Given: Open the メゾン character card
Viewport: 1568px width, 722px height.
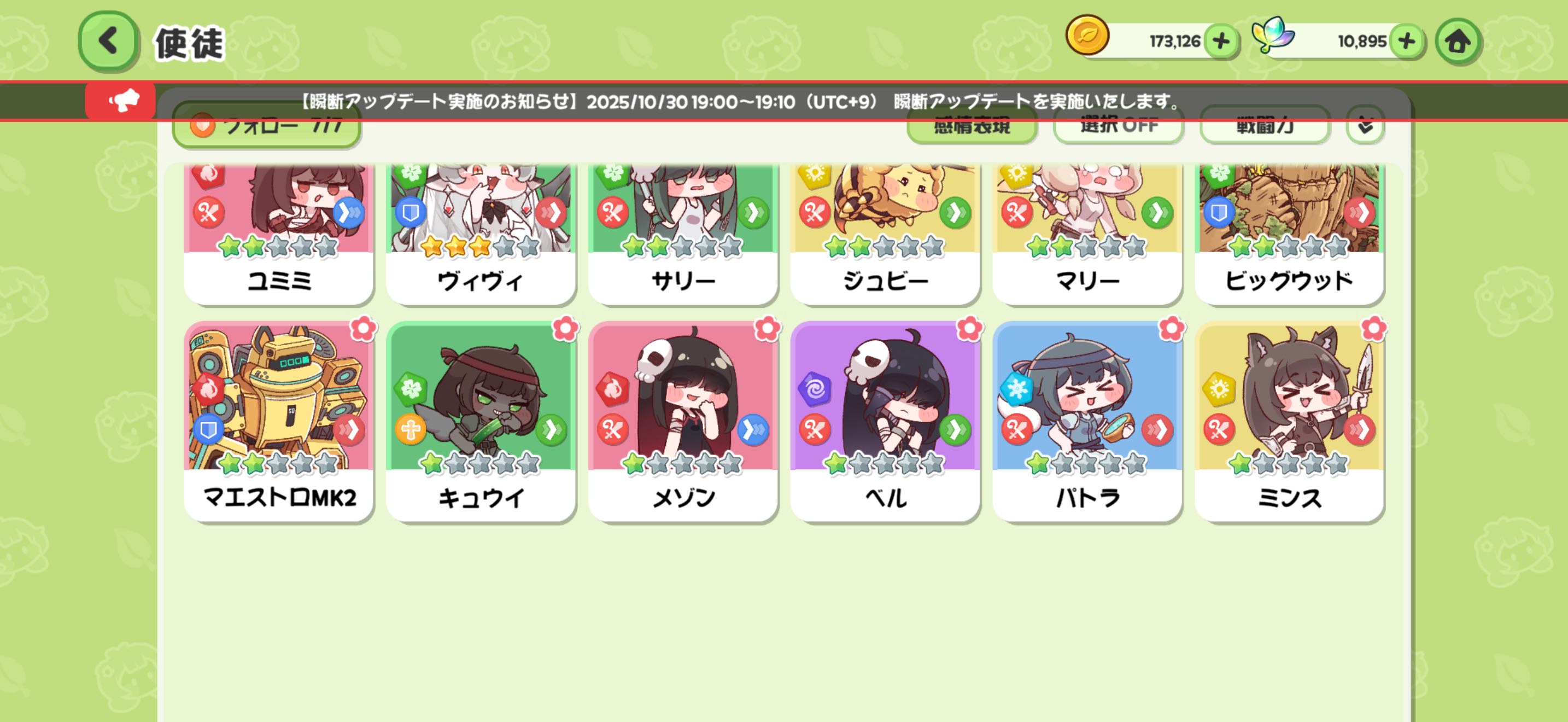Looking at the screenshot, I should (683, 421).
